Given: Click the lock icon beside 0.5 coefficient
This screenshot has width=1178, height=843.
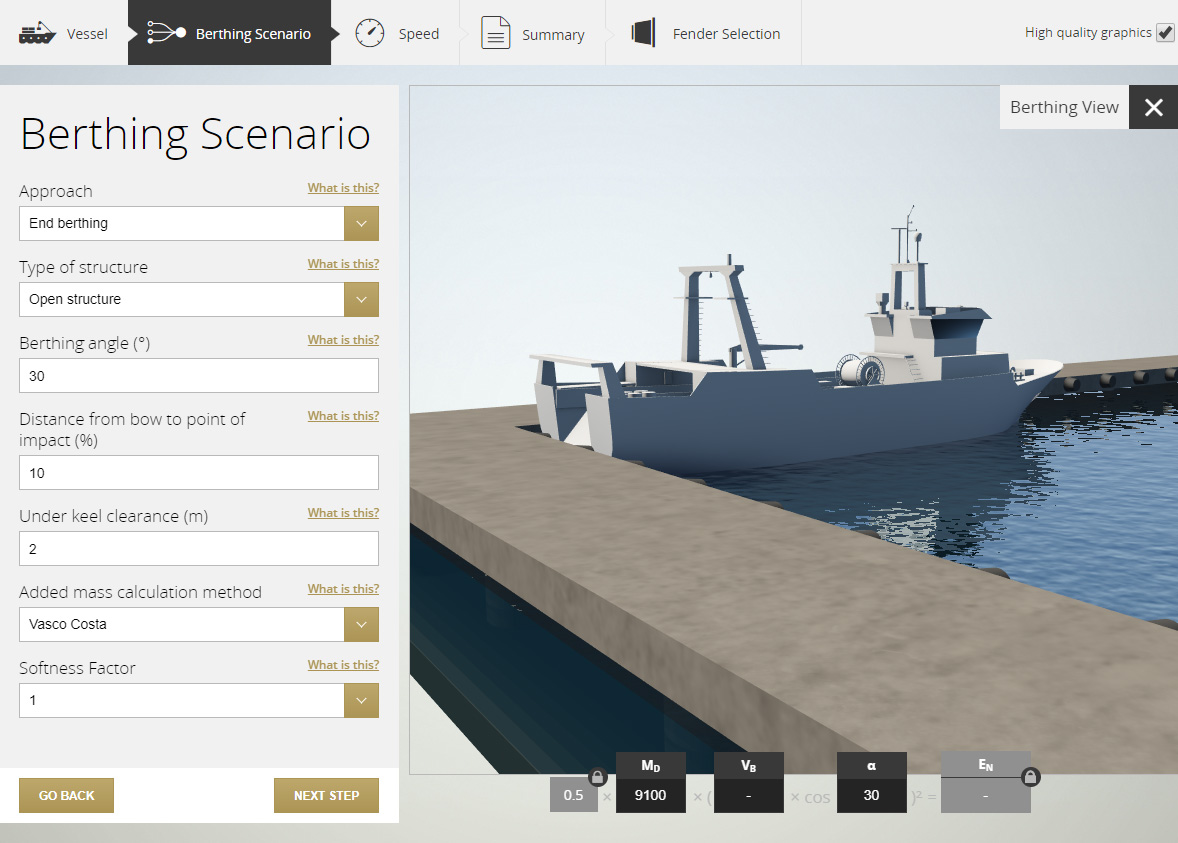Looking at the screenshot, I should 597,777.
